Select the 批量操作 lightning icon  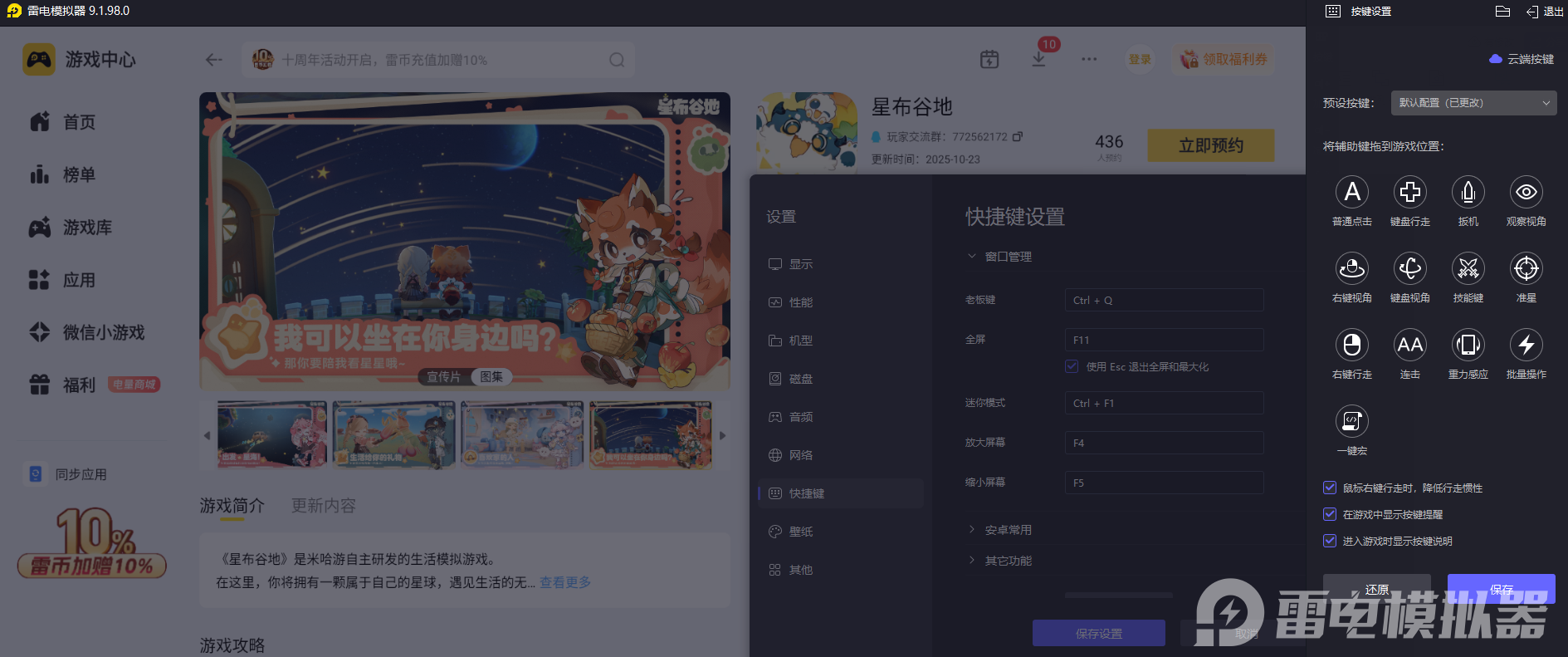coord(1526,345)
